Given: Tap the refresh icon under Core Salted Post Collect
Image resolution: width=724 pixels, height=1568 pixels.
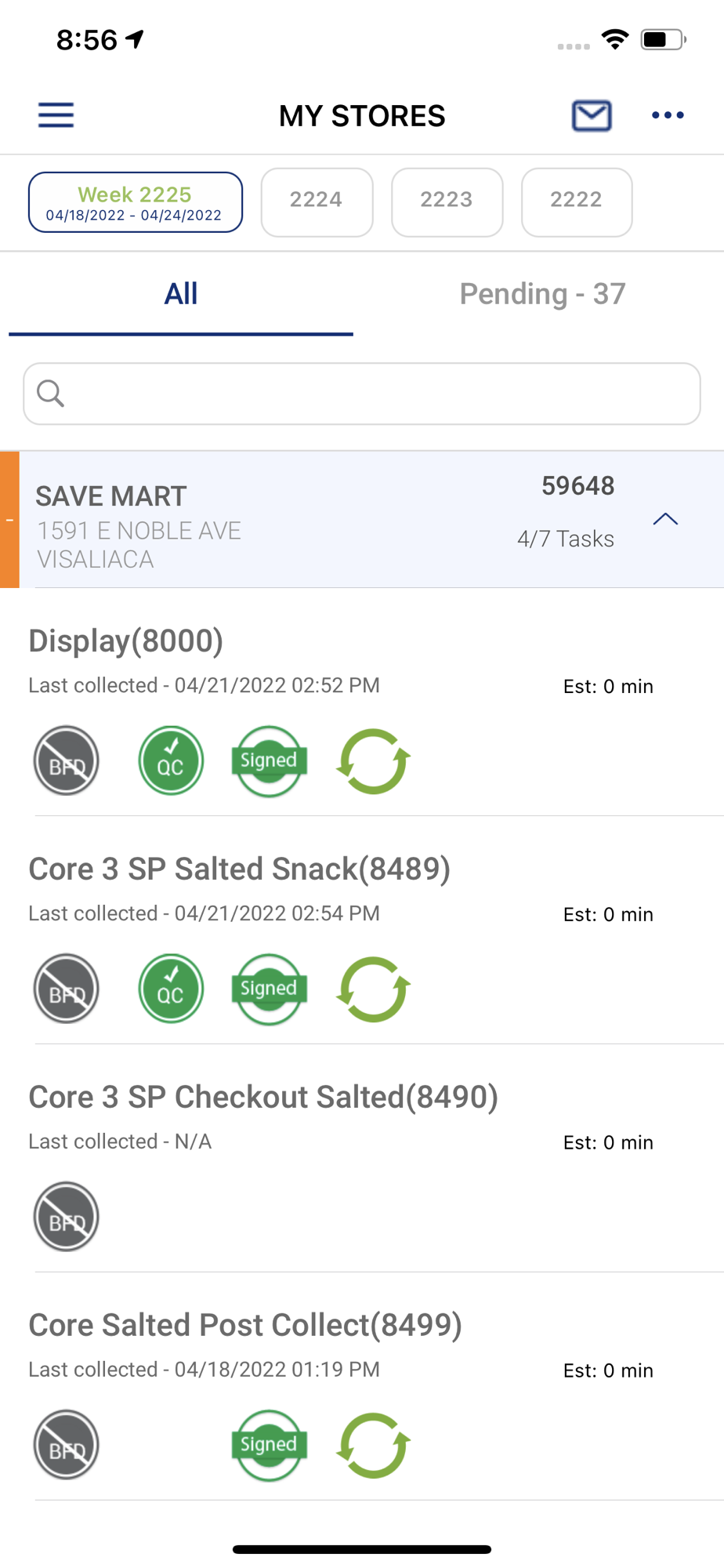Looking at the screenshot, I should pos(373,1445).
